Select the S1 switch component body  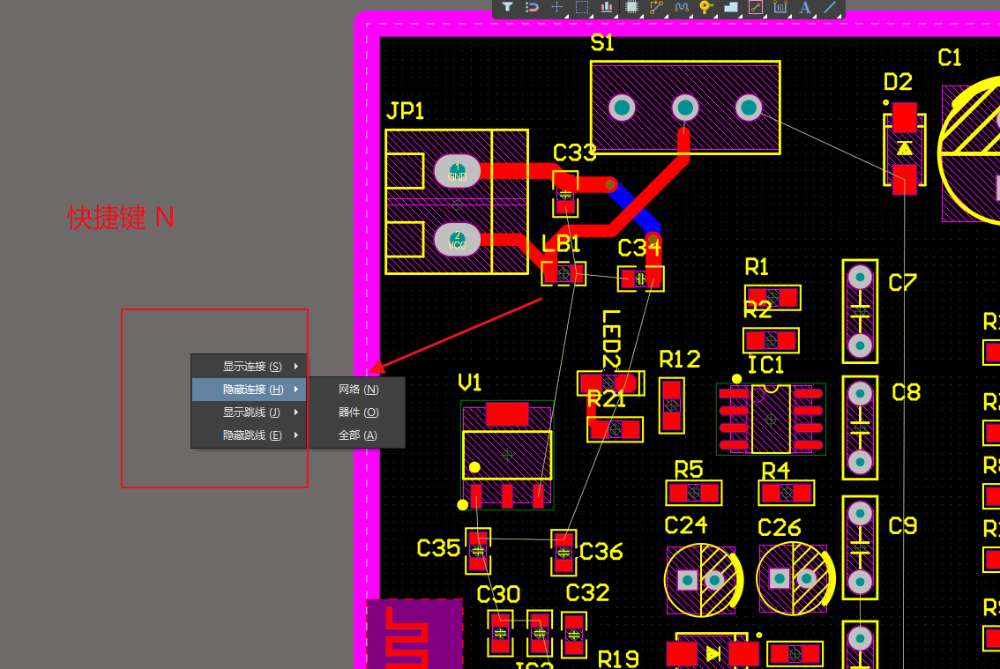[x=685, y=107]
